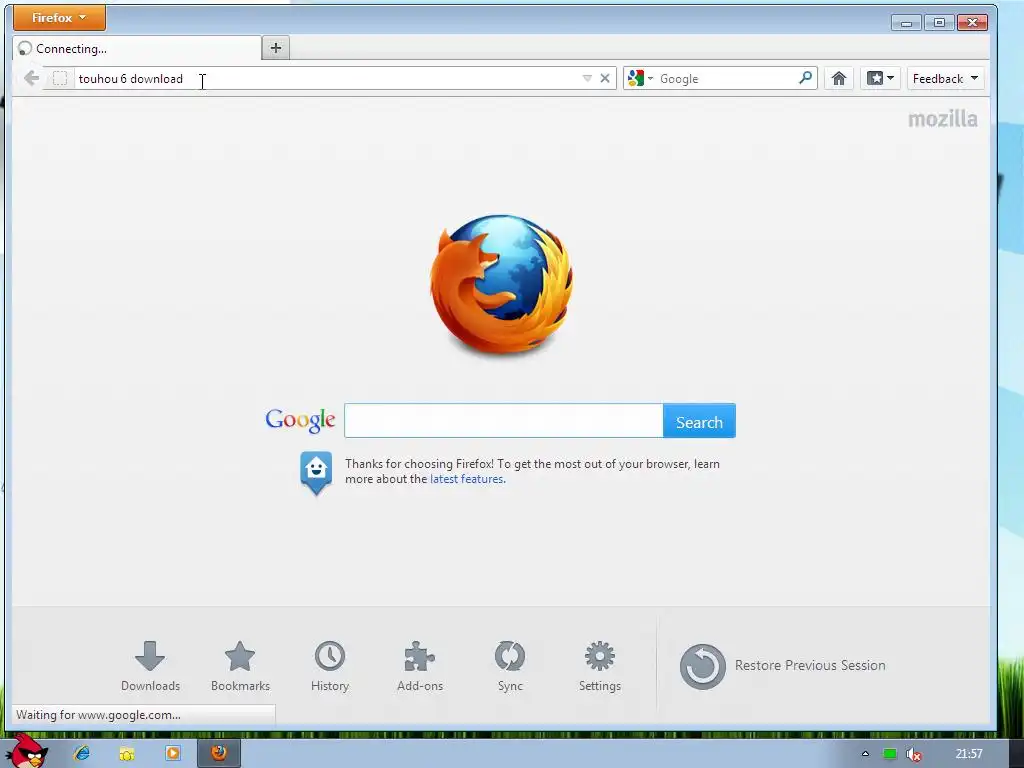
Task: Open the Feedback dropdown button
Action: coord(946,78)
